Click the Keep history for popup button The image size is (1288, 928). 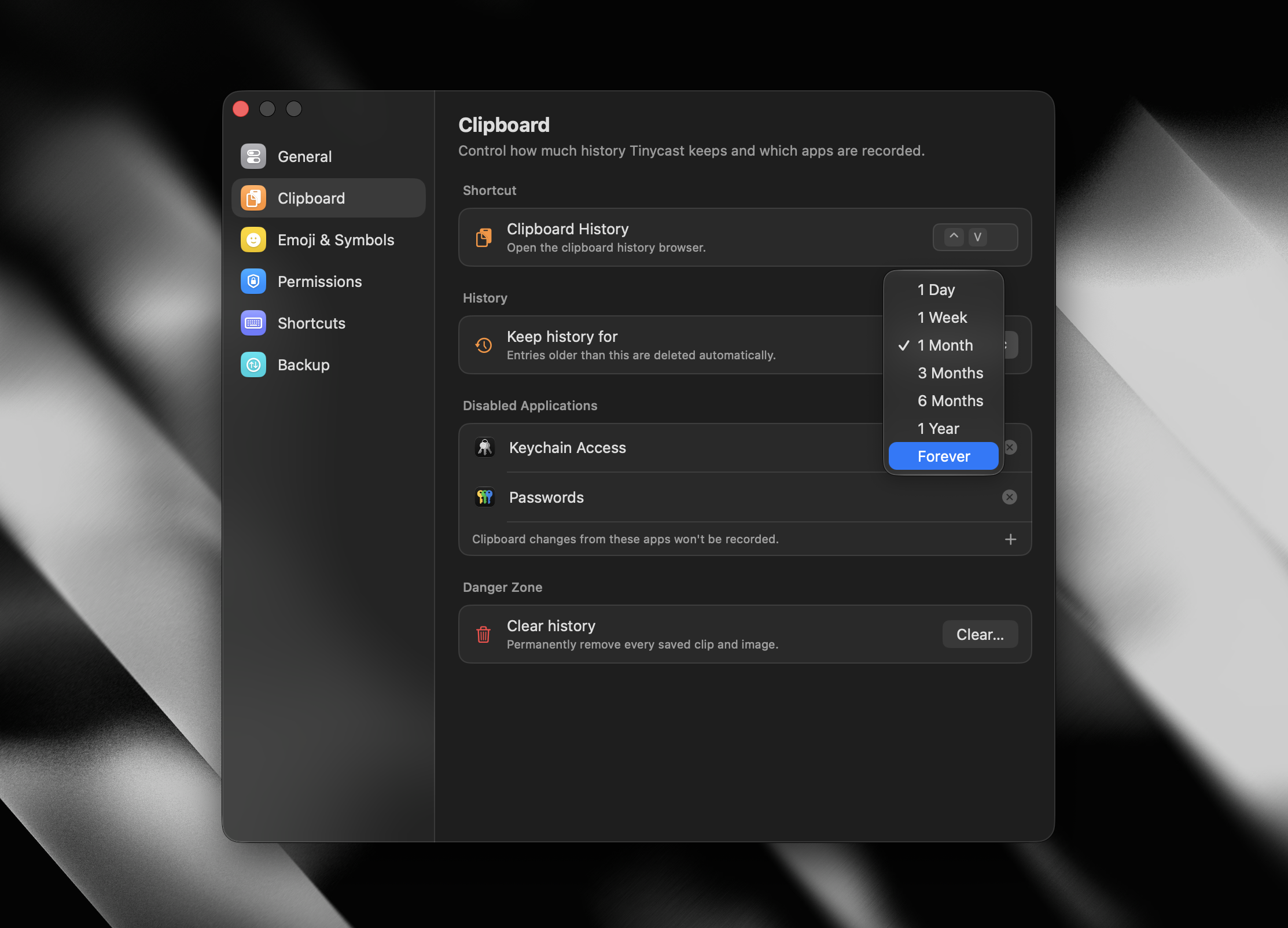(x=1010, y=345)
